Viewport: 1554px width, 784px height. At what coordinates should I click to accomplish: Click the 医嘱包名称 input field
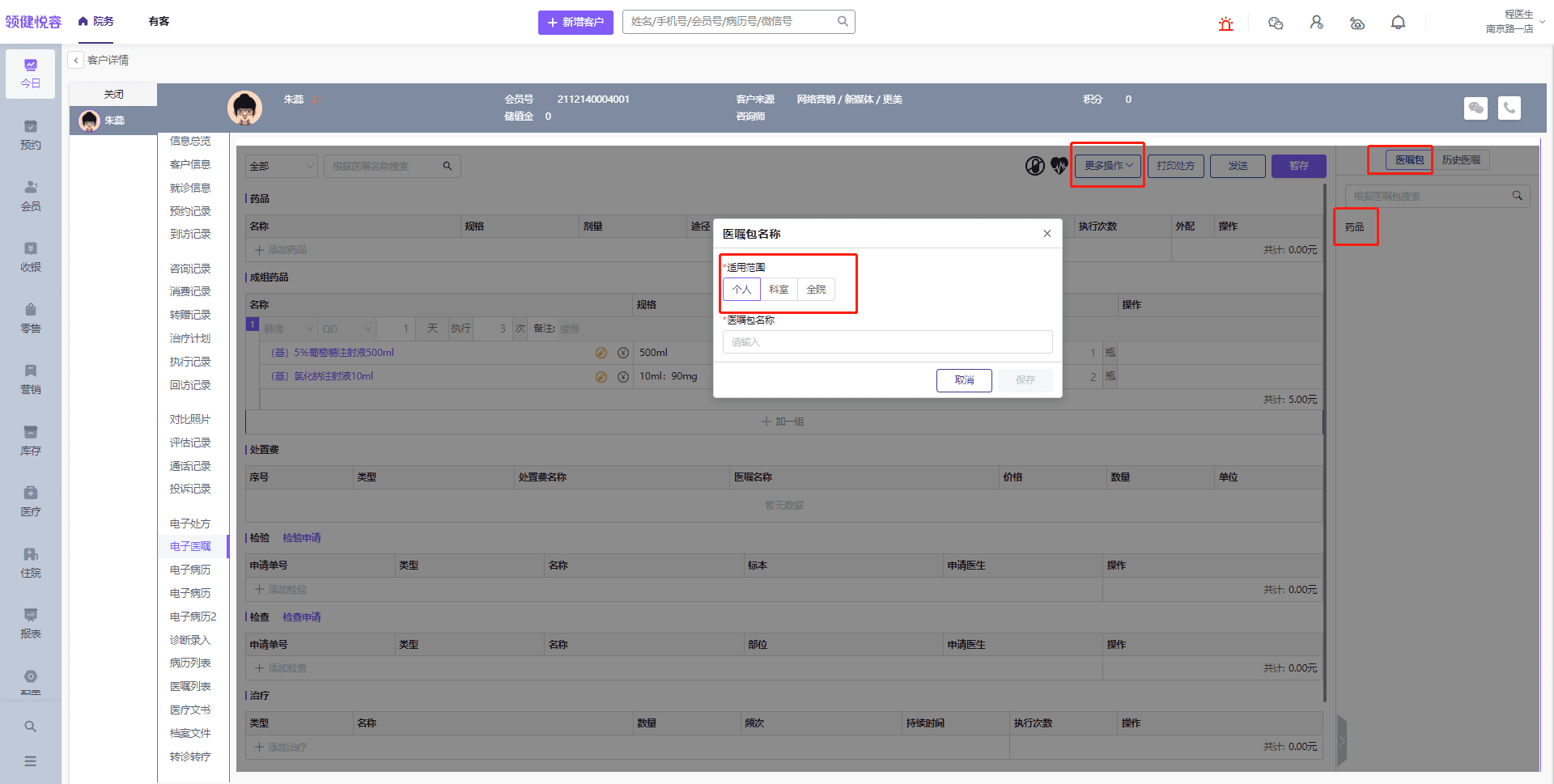click(887, 342)
